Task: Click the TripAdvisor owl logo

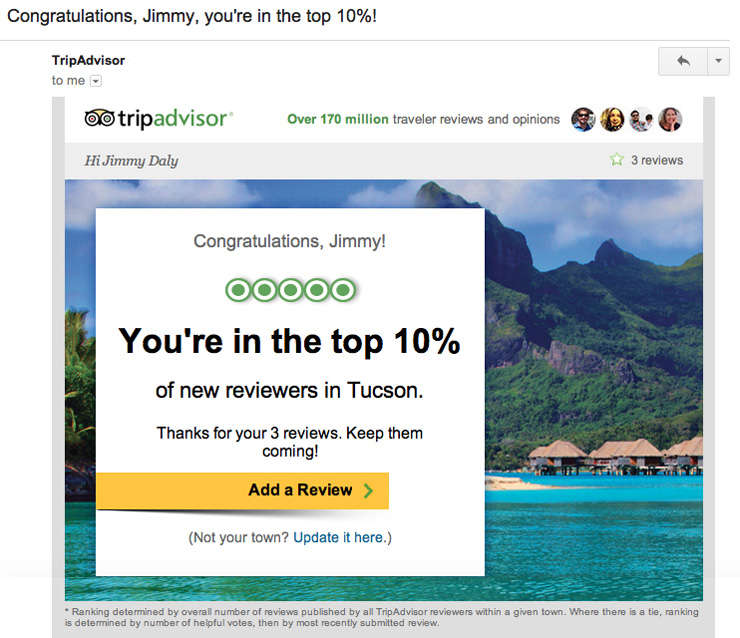Action: pos(101,119)
